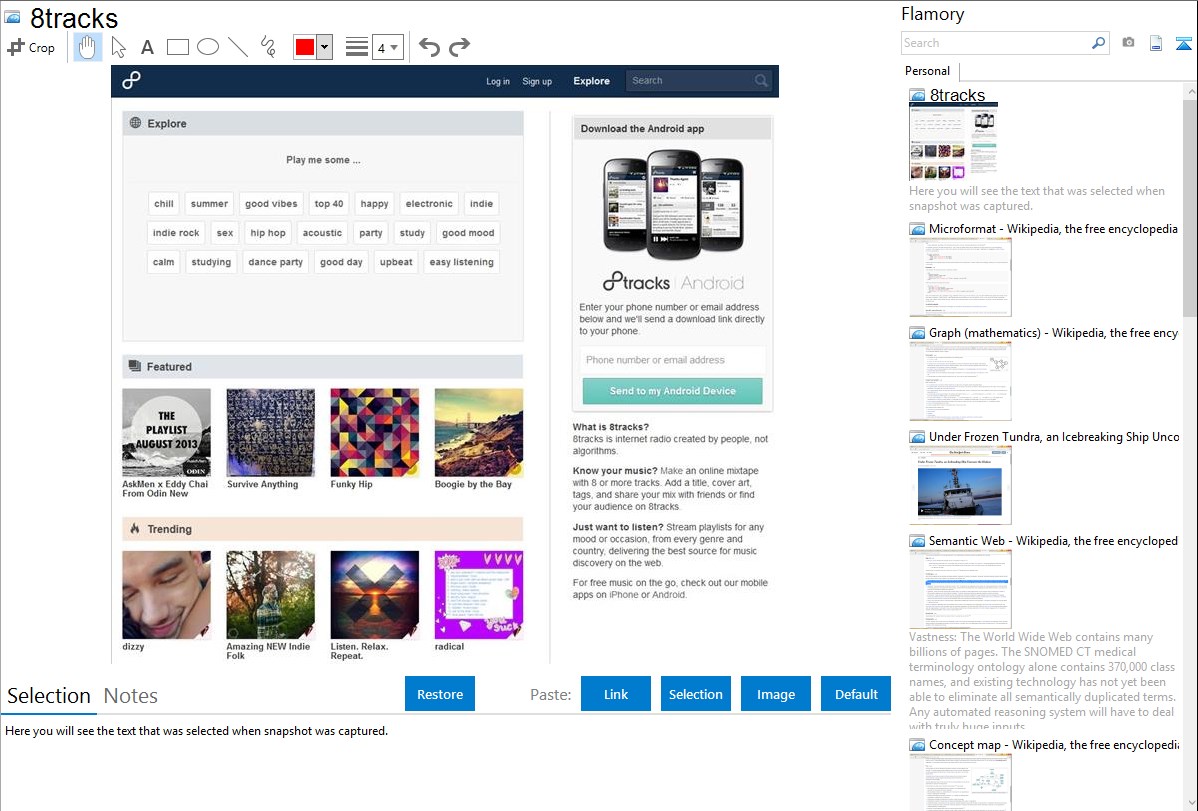The height and width of the screenshot is (811, 1198).
Task: Select the easy listening tag
Action: [x=461, y=261]
